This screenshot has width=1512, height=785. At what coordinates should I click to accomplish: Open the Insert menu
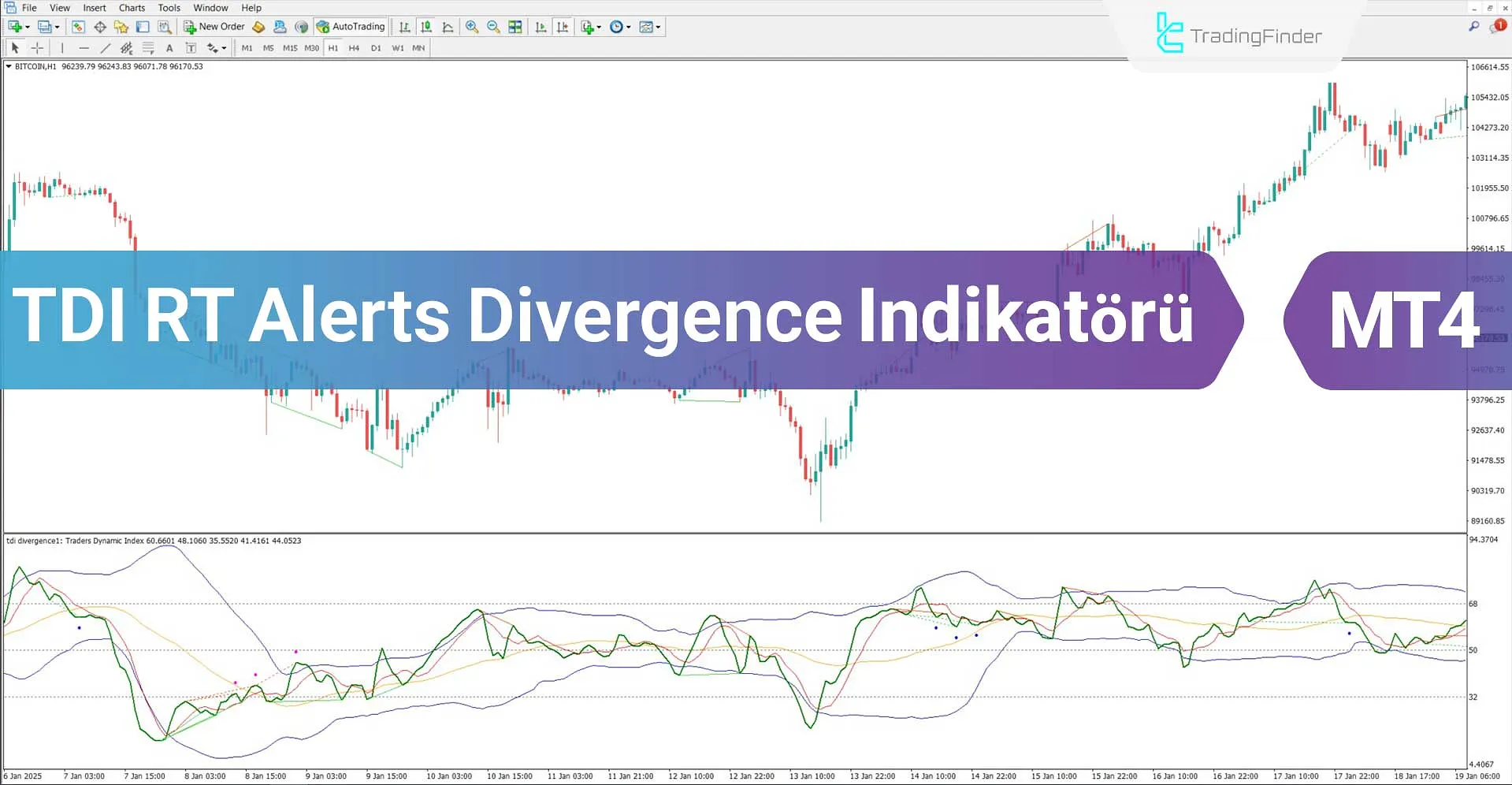point(94,7)
